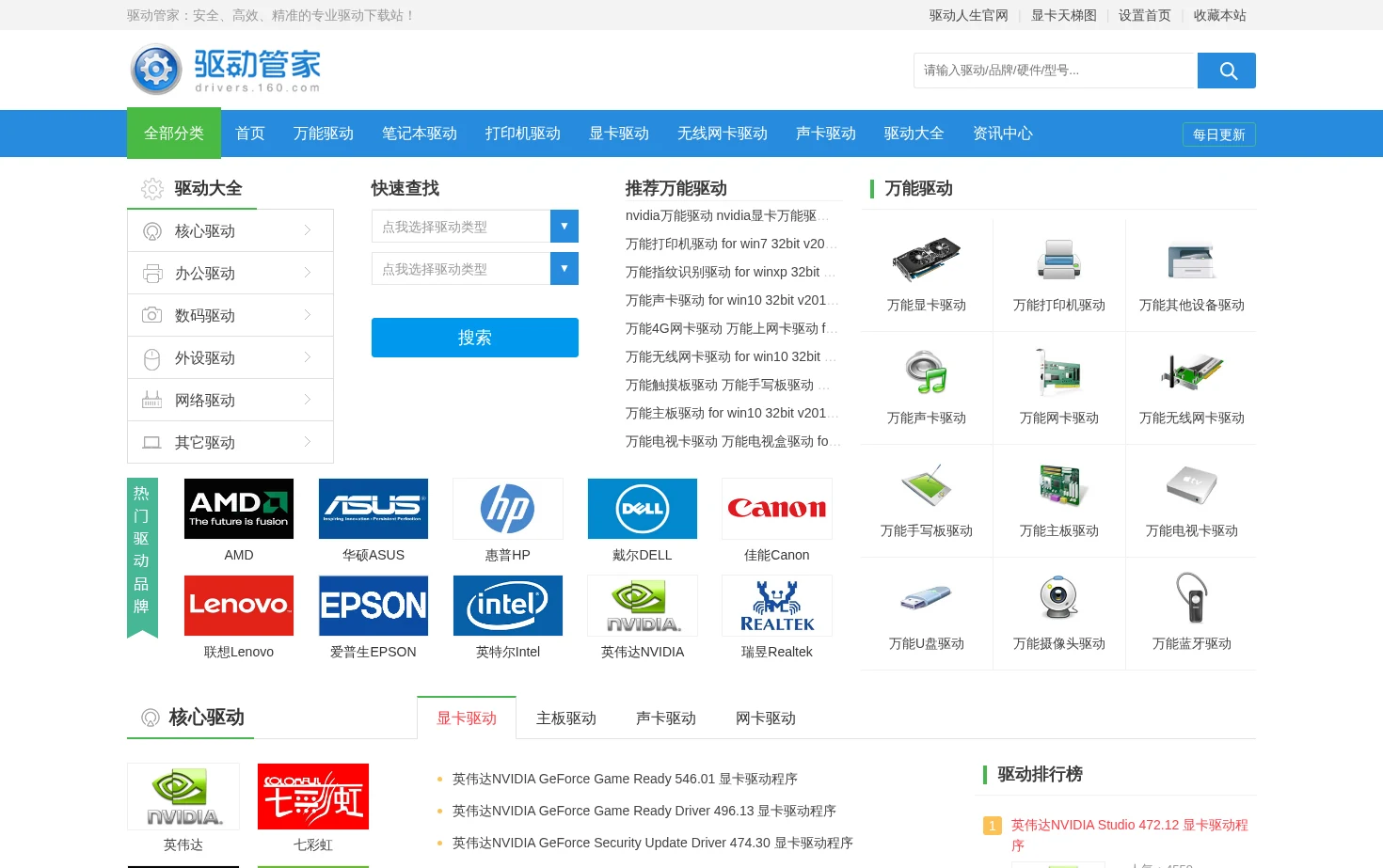The width and height of the screenshot is (1383, 868).
Task: Switch to 显卡驱动 tab
Action: coord(467,718)
